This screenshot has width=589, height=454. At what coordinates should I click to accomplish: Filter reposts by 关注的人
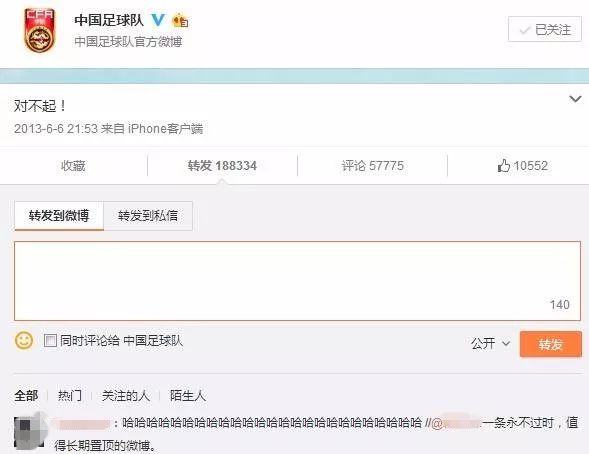pyautogui.click(x=125, y=395)
